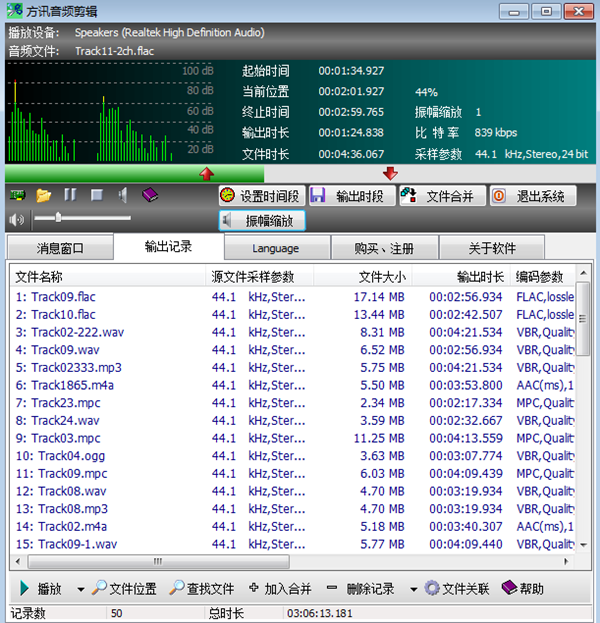Select row 8: Track24.wav

coord(292,420)
